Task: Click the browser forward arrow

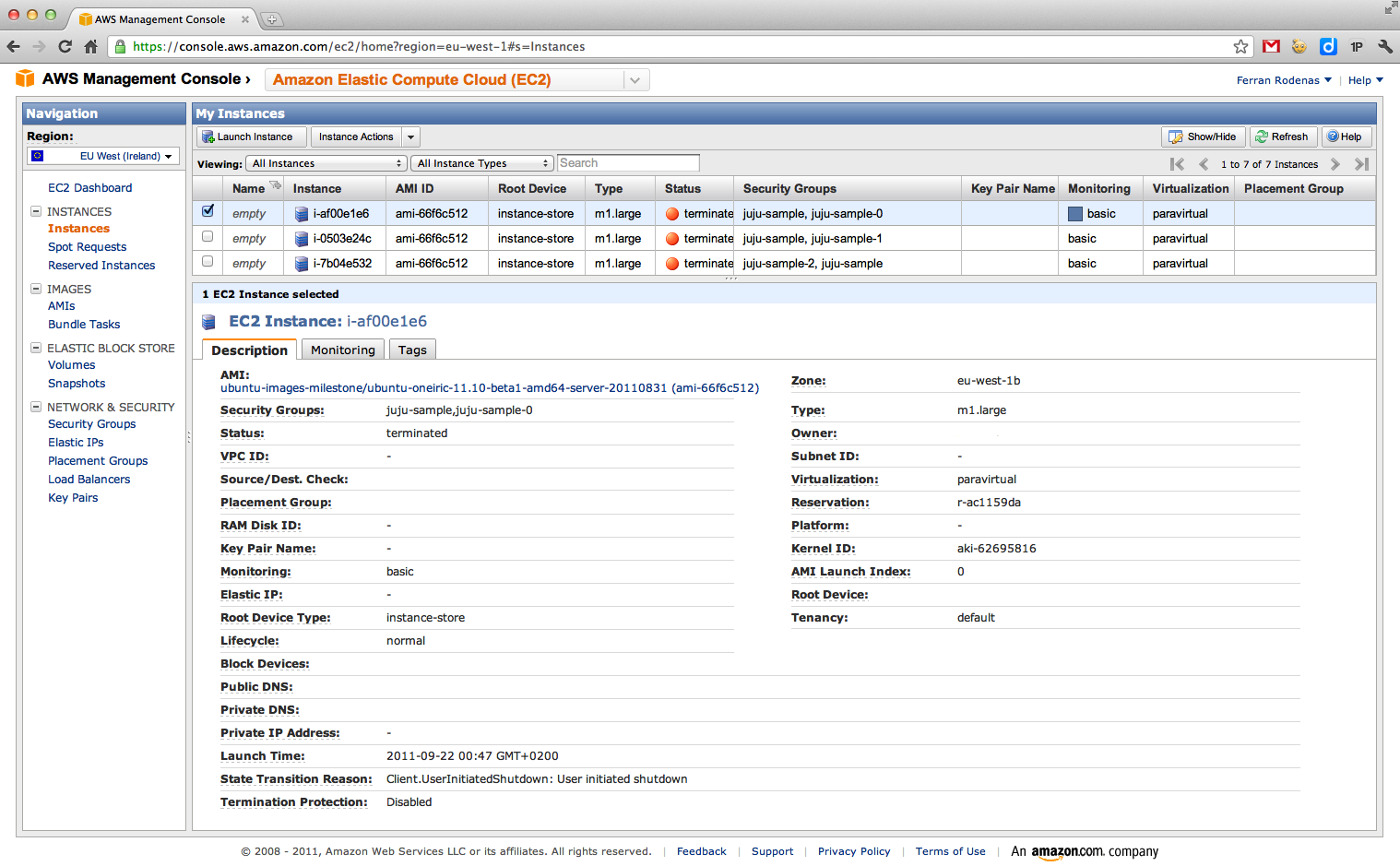Action: point(39,46)
